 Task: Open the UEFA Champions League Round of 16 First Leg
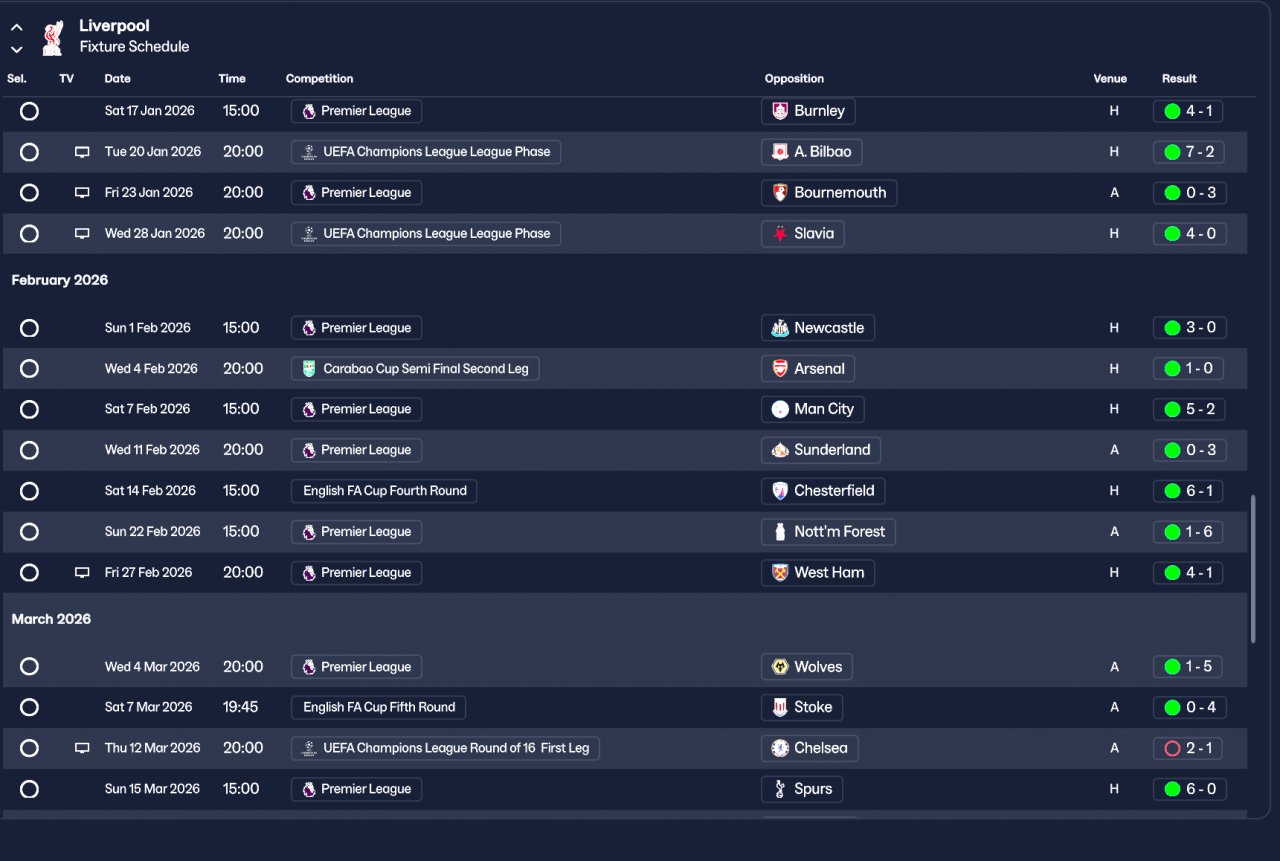pyautogui.click(x=446, y=748)
